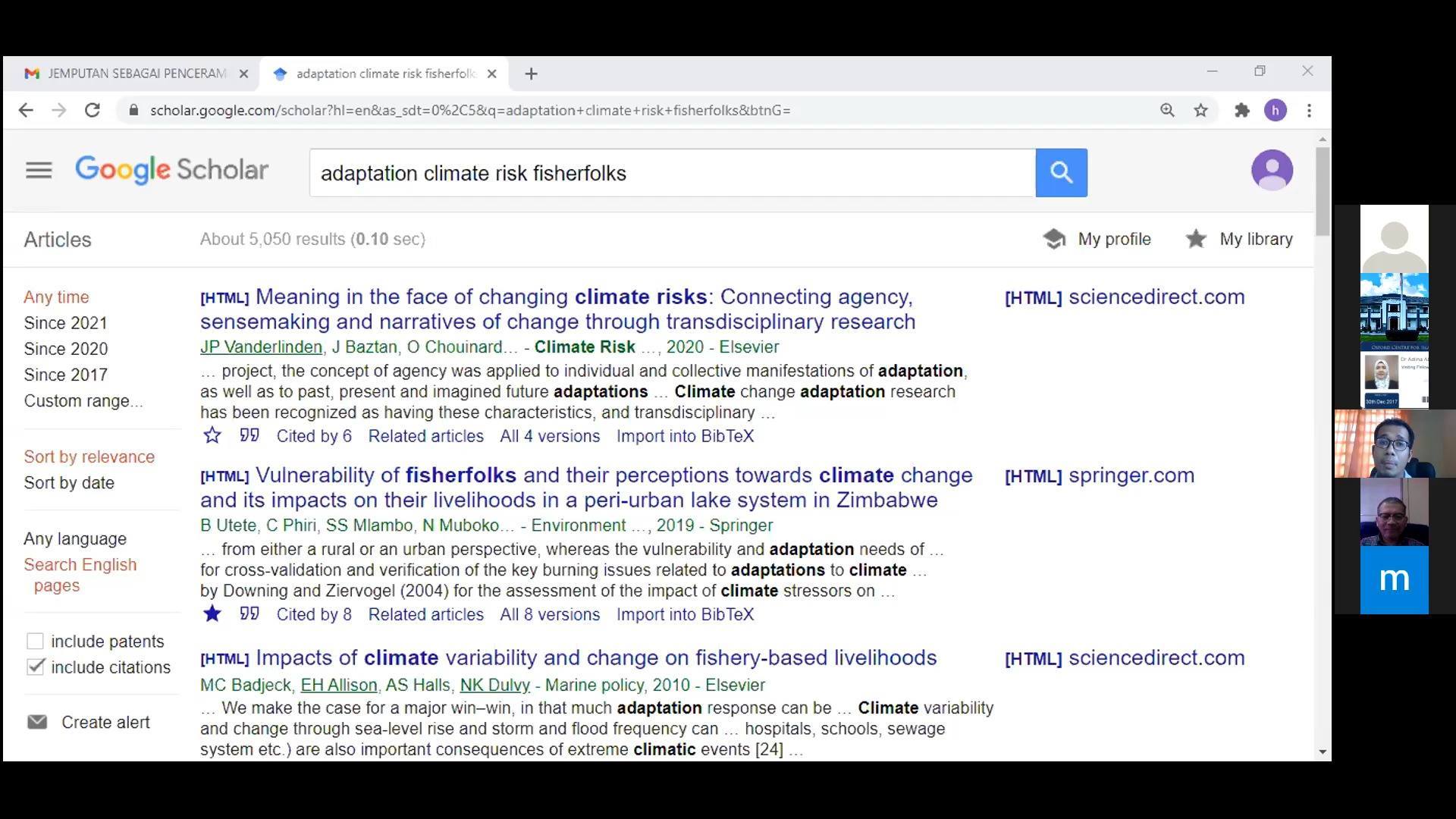Screen dimensions: 1456x819
Task: Save the Vanderlinden article with its star
Action: [212, 436]
